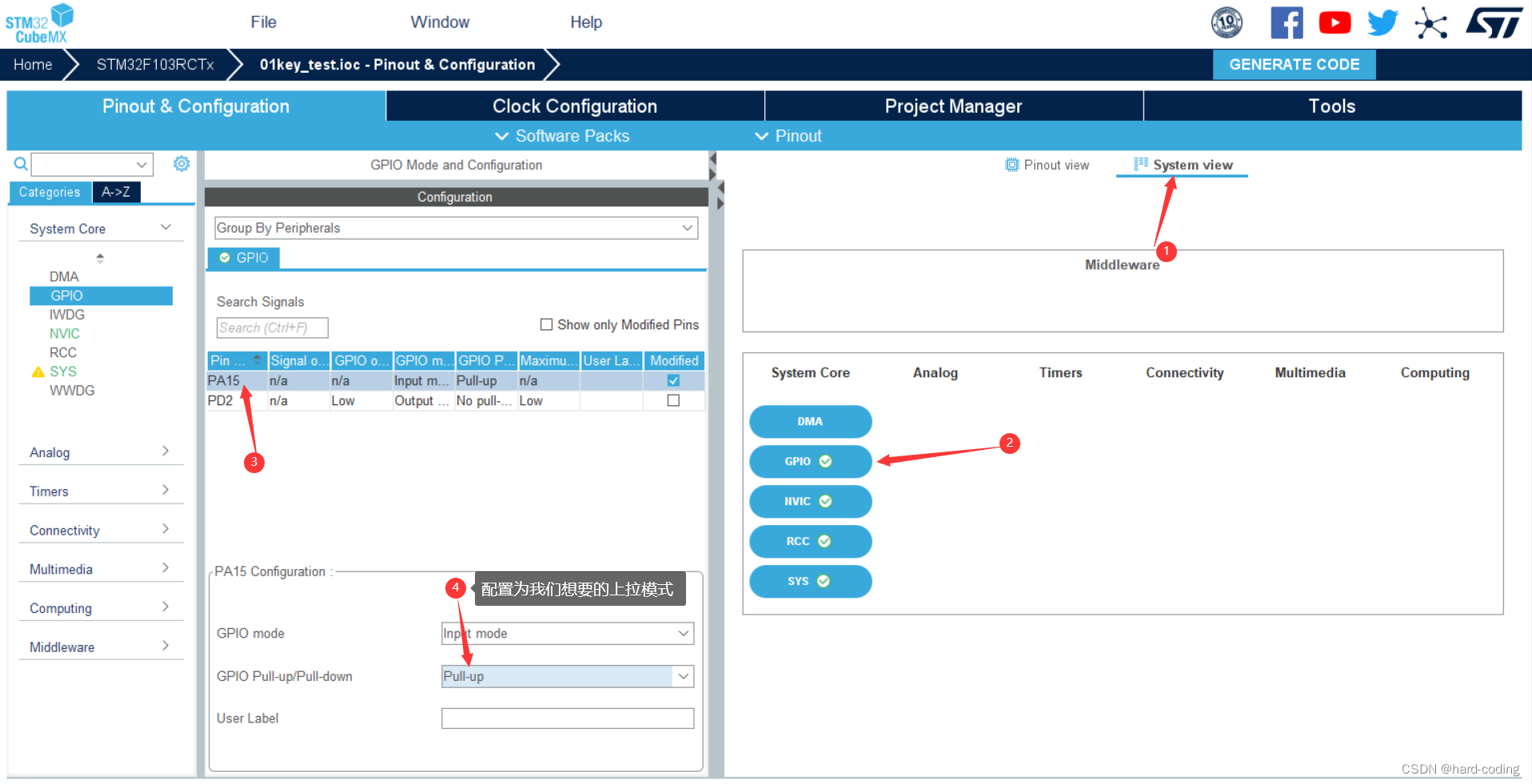Select RCC in System Core list
The image size is (1532, 784).
coord(63,352)
